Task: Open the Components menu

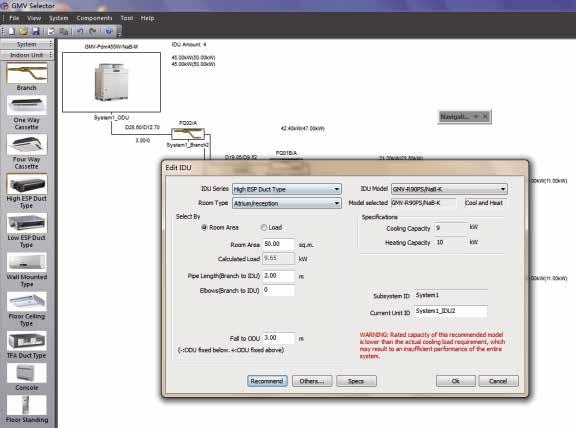Action: (x=94, y=18)
